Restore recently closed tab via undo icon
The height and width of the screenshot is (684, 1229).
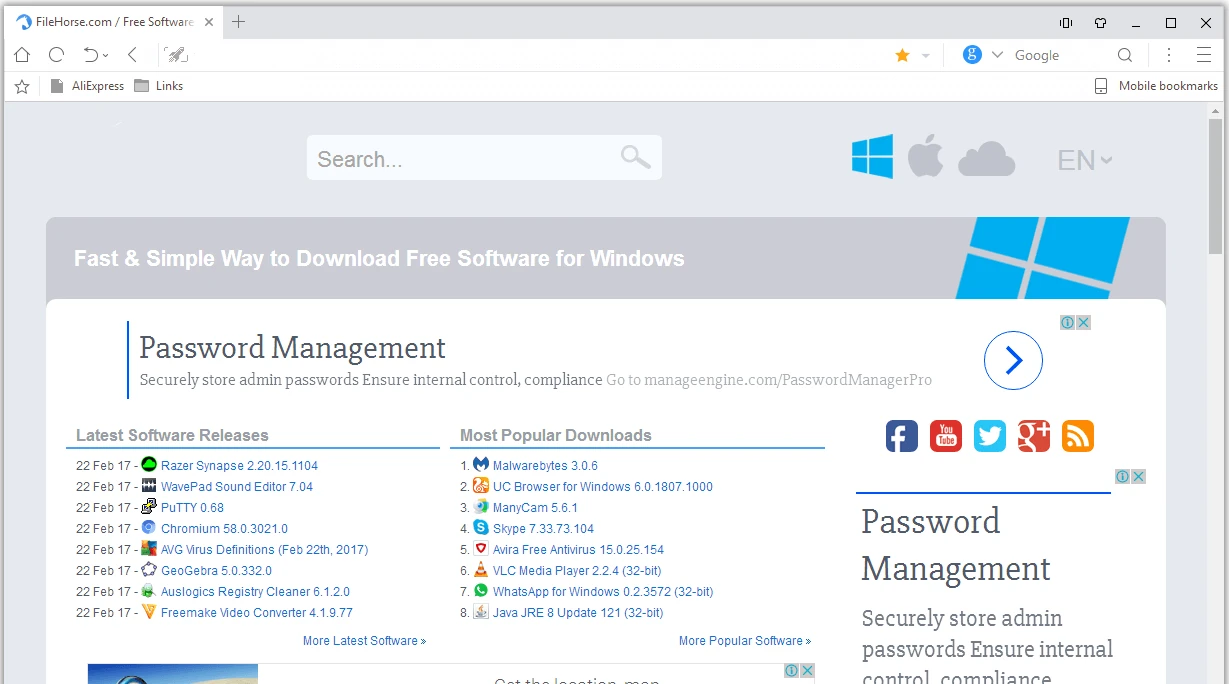[91, 55]
